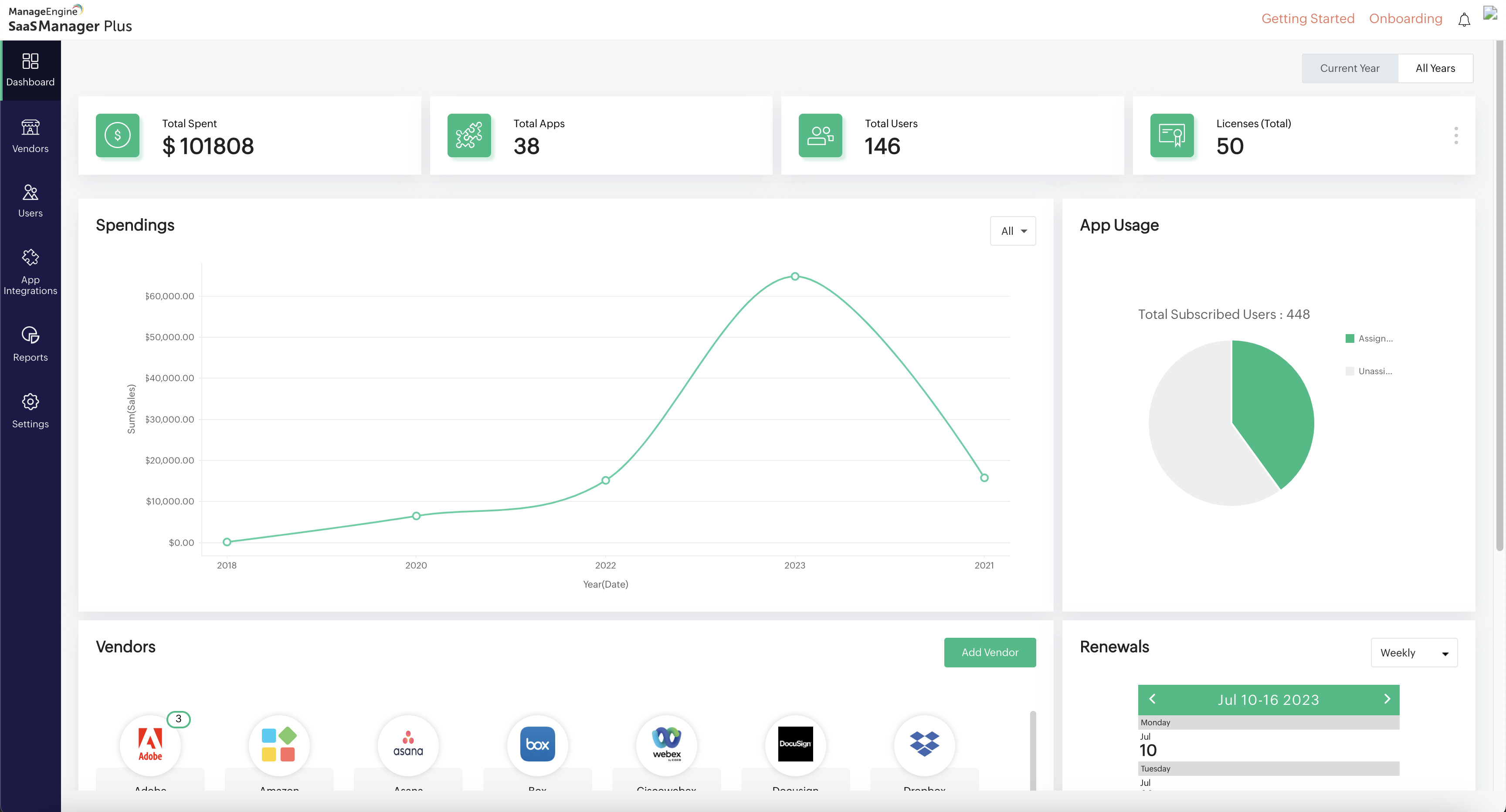Viewport: 1506px width, 812px height.
Task: Open Settings from the sidebar
Action: 30,410
